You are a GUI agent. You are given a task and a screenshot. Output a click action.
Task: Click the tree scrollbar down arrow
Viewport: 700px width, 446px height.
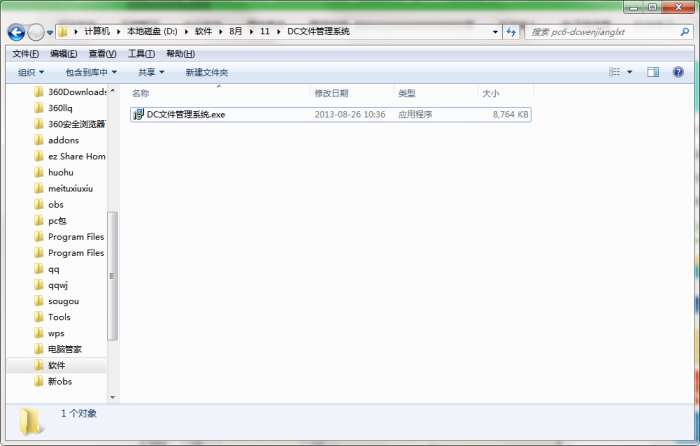coord(112,397)
